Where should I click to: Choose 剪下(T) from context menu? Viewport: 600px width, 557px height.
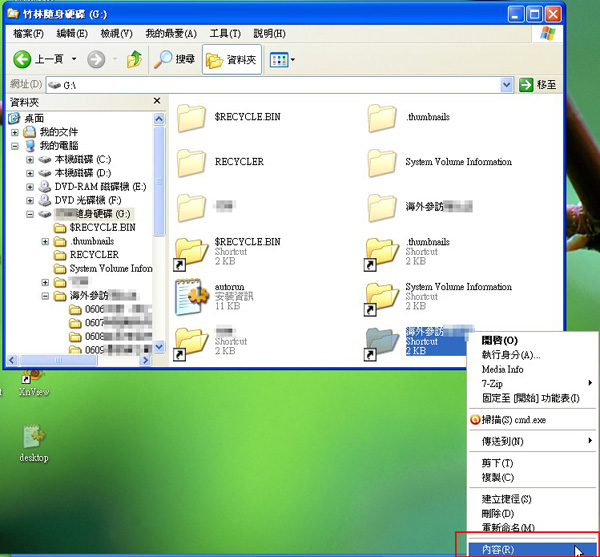(497, 463)
